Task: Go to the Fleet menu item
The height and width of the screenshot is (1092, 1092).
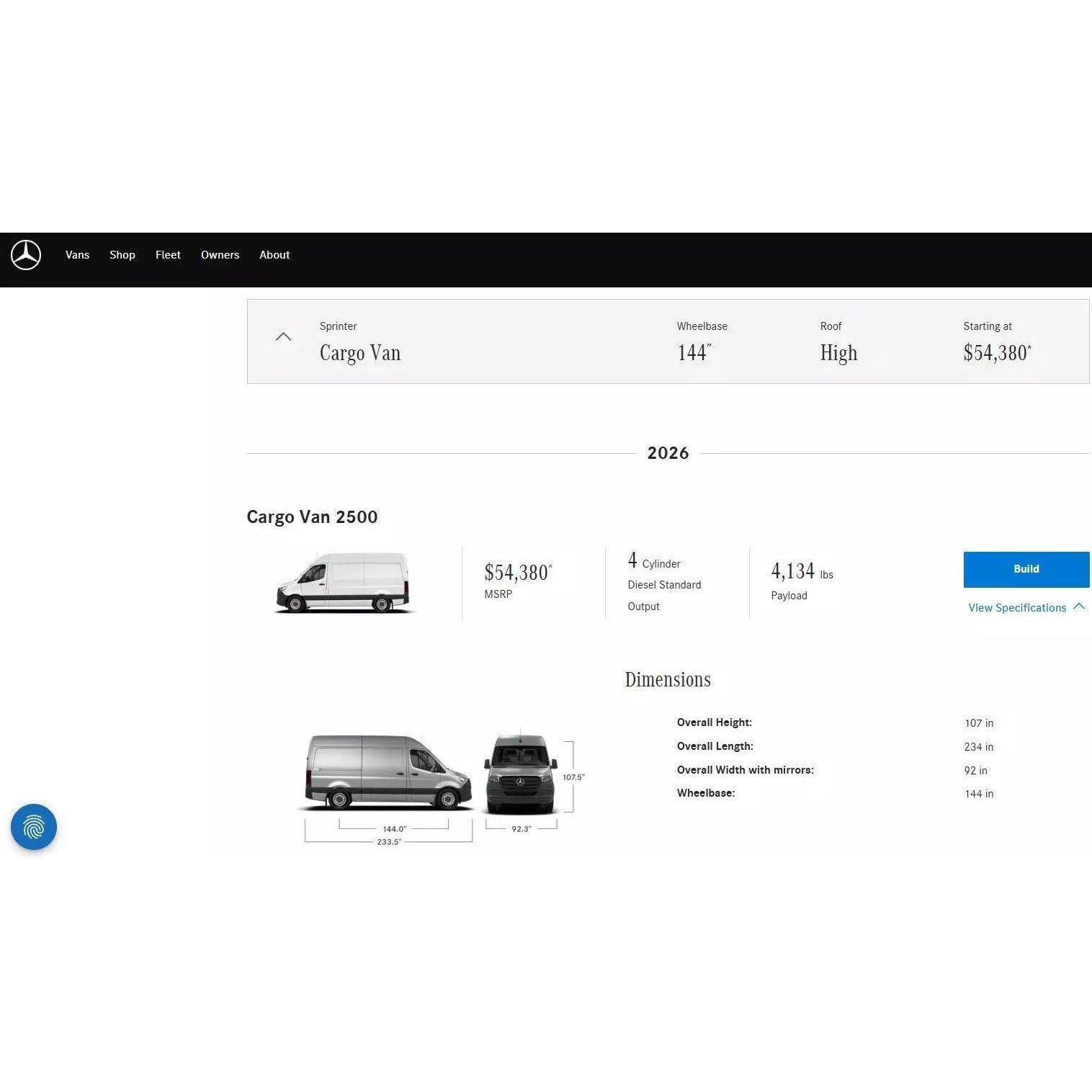Action: tap(168, 255)
